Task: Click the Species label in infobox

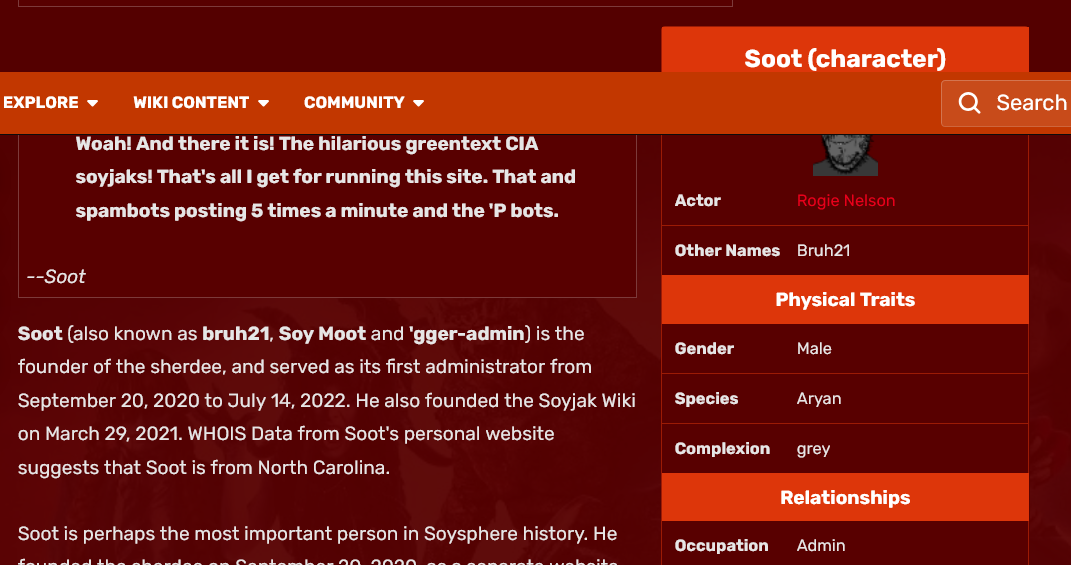Action: [x=706, y=398]
